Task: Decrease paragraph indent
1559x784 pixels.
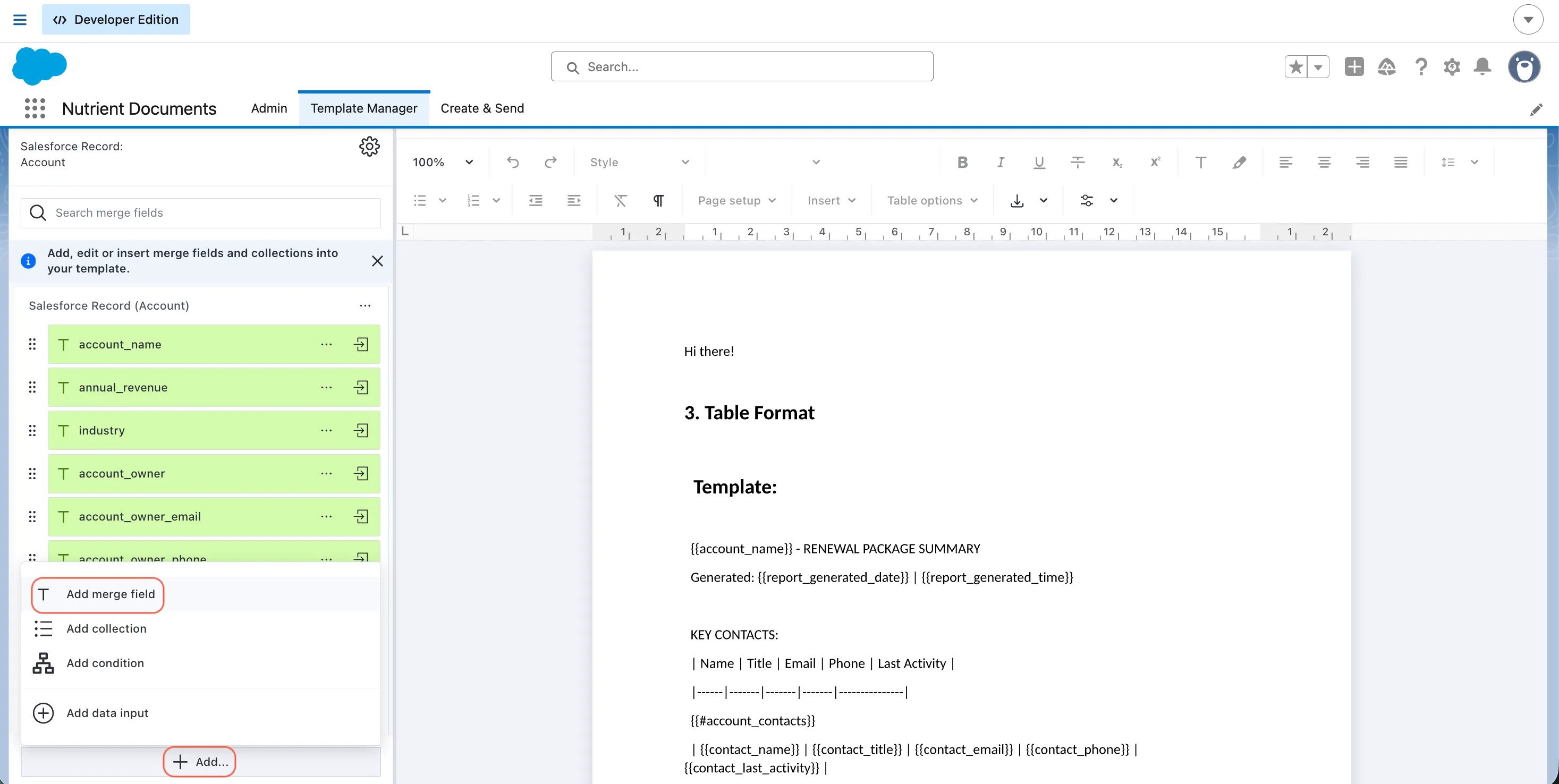Action: pos(536,200)
